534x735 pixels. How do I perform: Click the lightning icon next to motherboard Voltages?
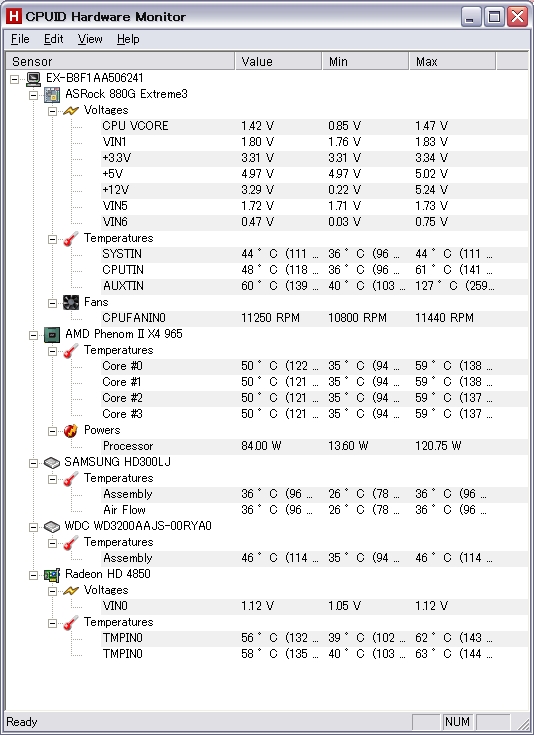tap(71, 111)
